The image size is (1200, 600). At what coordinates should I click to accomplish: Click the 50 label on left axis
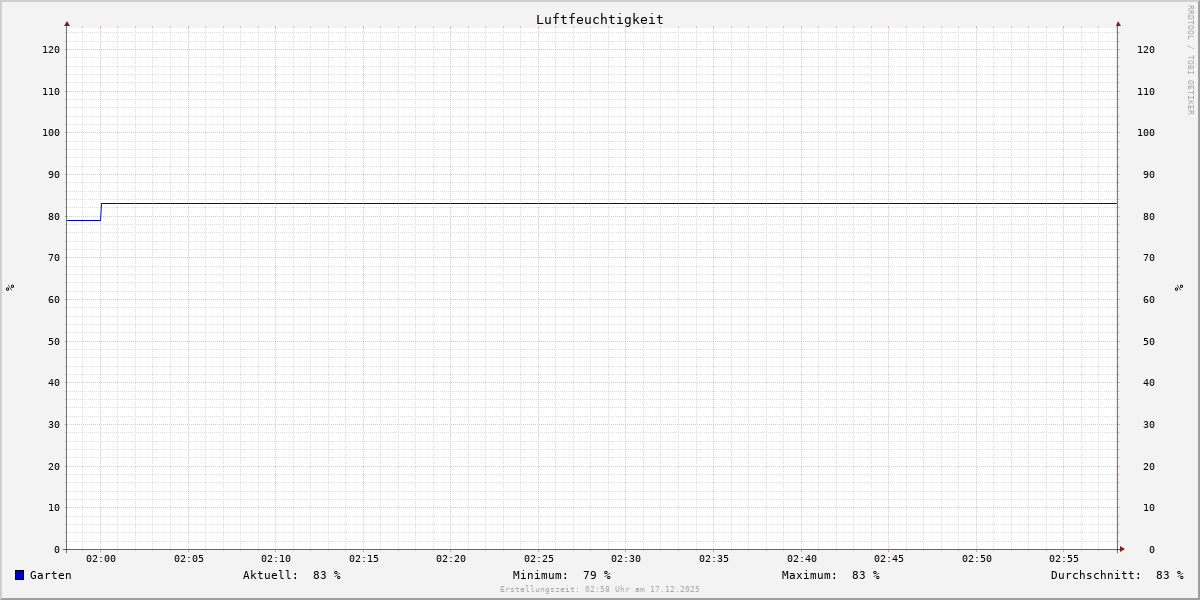point(54,341)
